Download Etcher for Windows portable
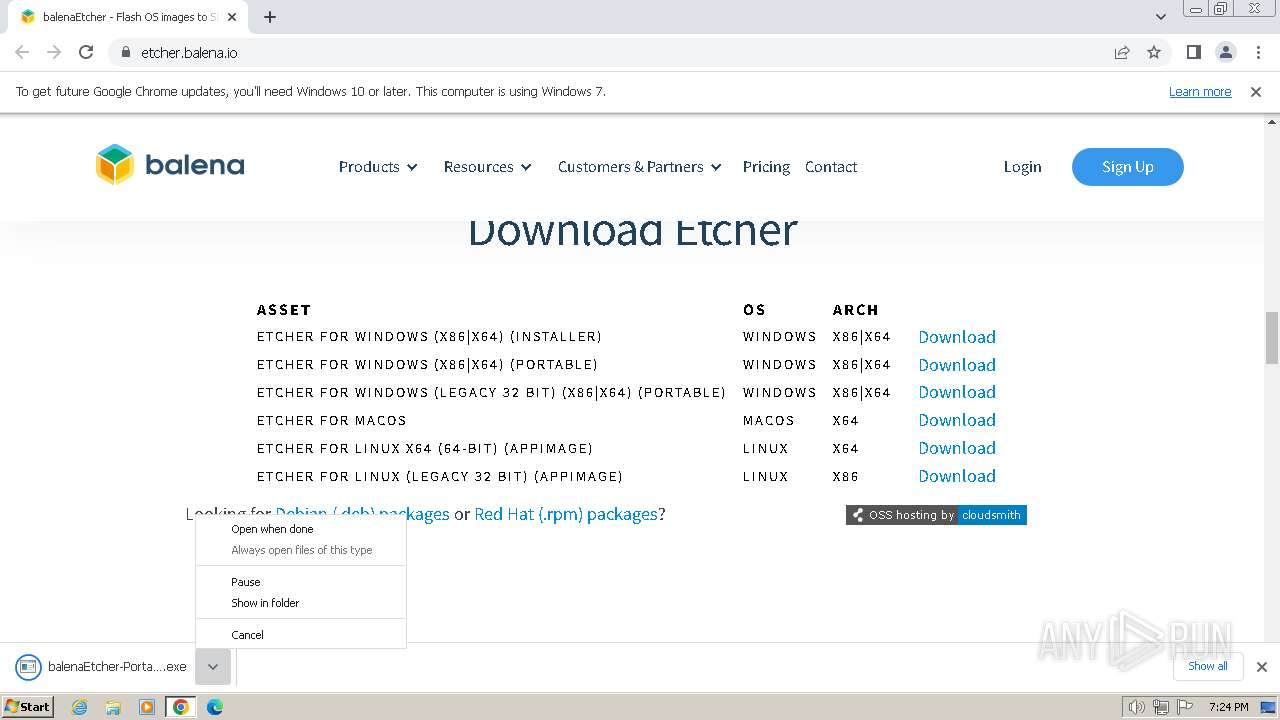The width and height of the screenshot is (1280, 720). point(957,365)
